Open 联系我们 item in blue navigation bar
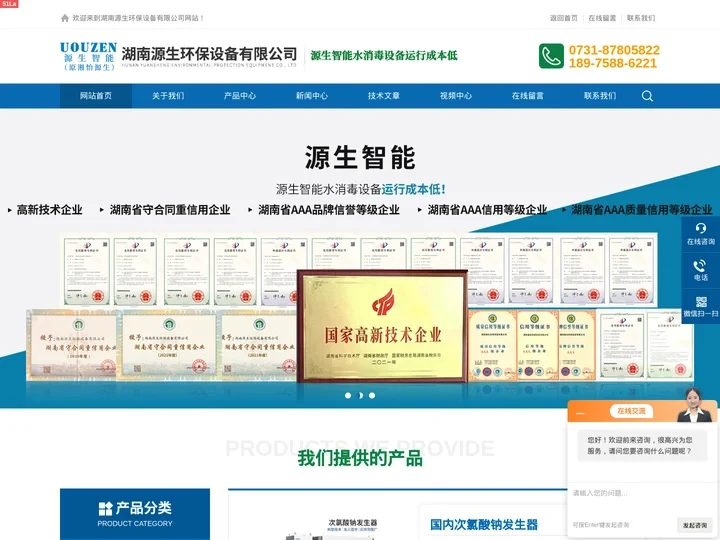The width and height of the screenshot is (720, 540). coord(600,96)
